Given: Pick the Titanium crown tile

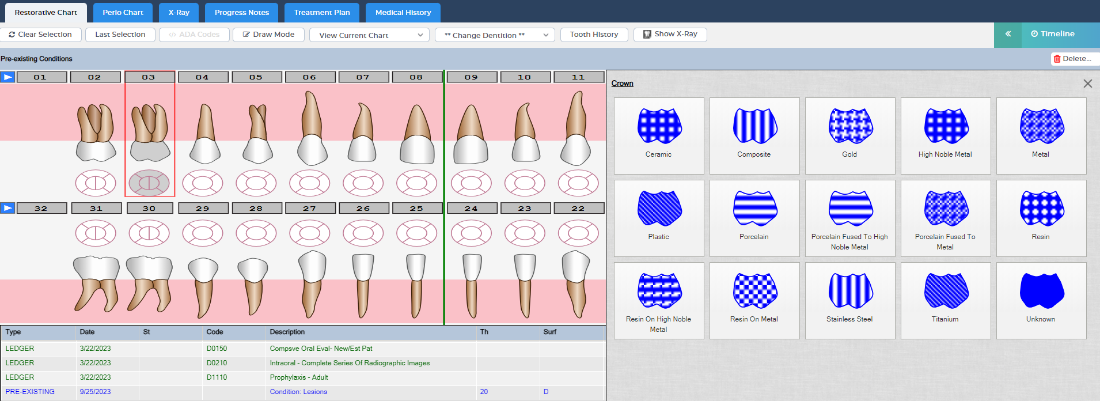Looking at the screenshot, I should pos(945,301).
